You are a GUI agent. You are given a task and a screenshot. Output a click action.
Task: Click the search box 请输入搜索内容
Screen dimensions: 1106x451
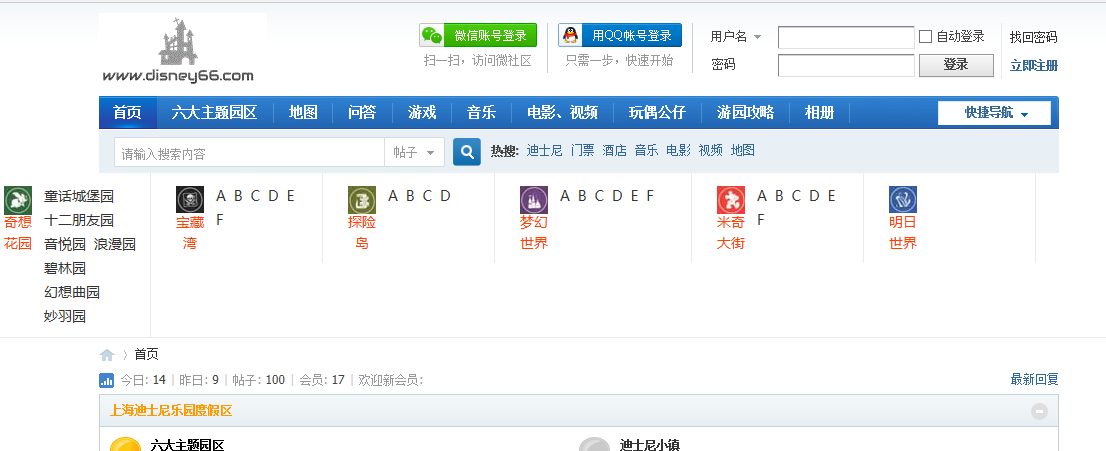coord(249,152)
